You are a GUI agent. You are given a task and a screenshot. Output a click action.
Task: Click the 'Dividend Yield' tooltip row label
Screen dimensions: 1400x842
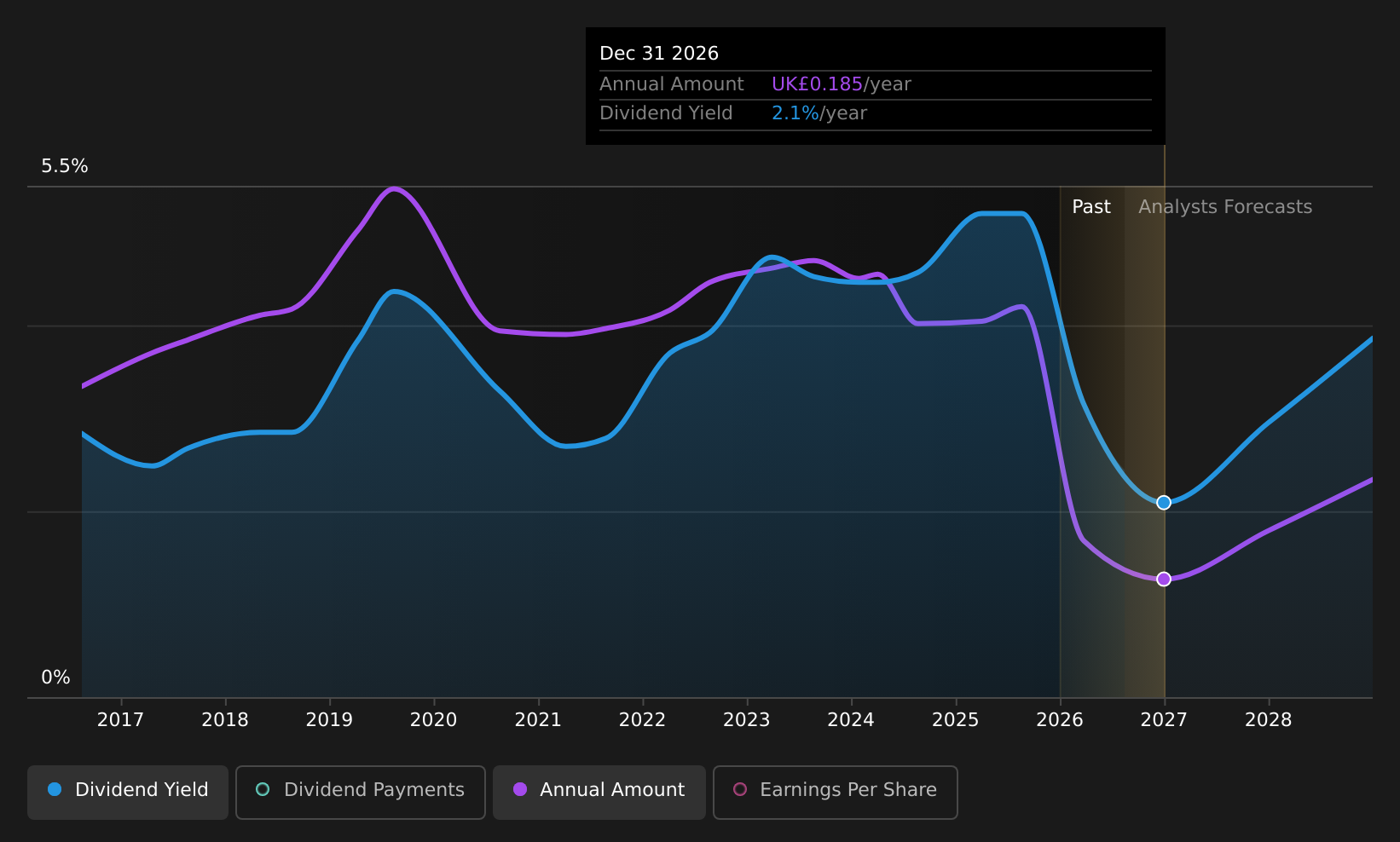666,113
